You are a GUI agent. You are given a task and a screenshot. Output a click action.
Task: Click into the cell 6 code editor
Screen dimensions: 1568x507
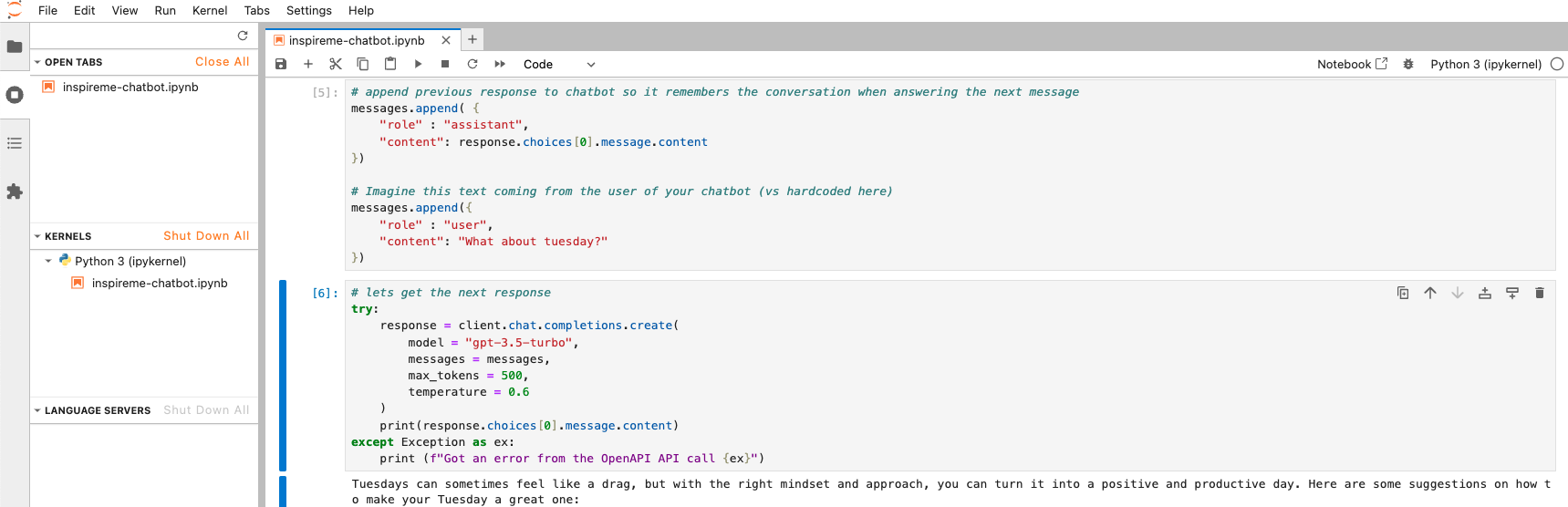click(x=950, y=375)
